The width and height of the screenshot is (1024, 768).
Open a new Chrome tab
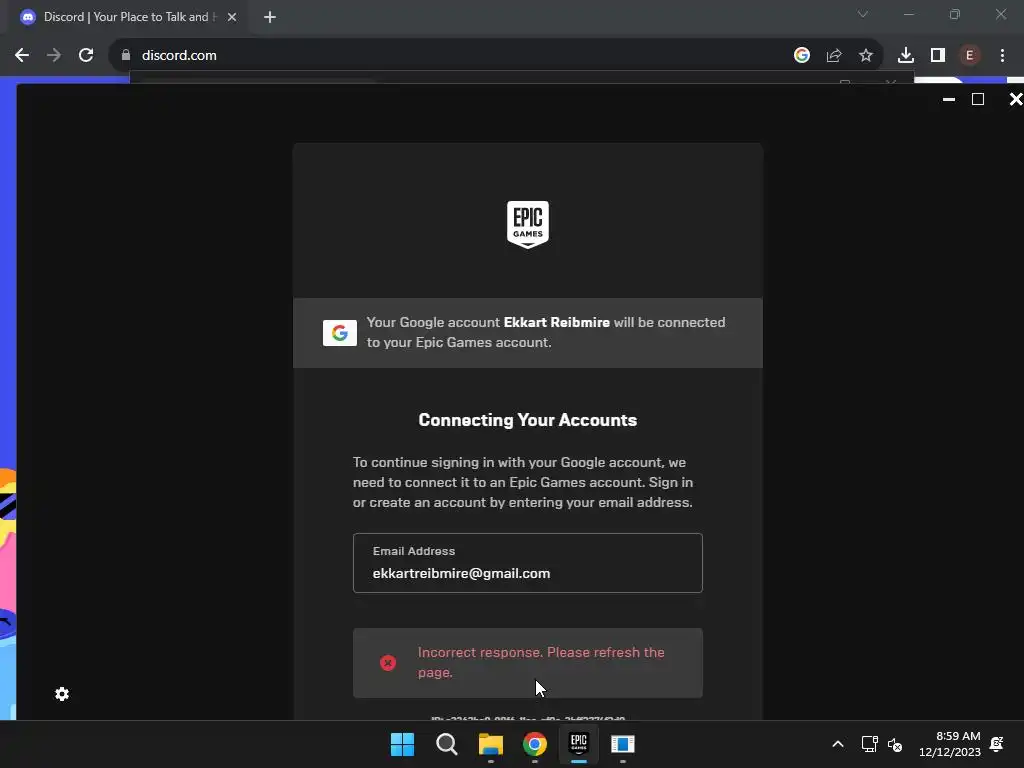270,17
